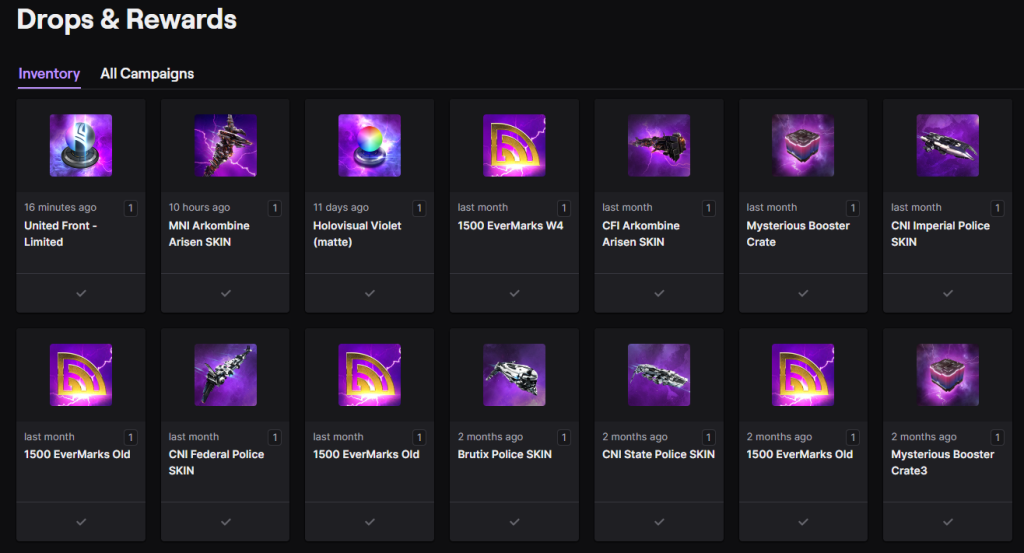
Task: Switch to the All Campaigns tab
Action: [147, 74]
